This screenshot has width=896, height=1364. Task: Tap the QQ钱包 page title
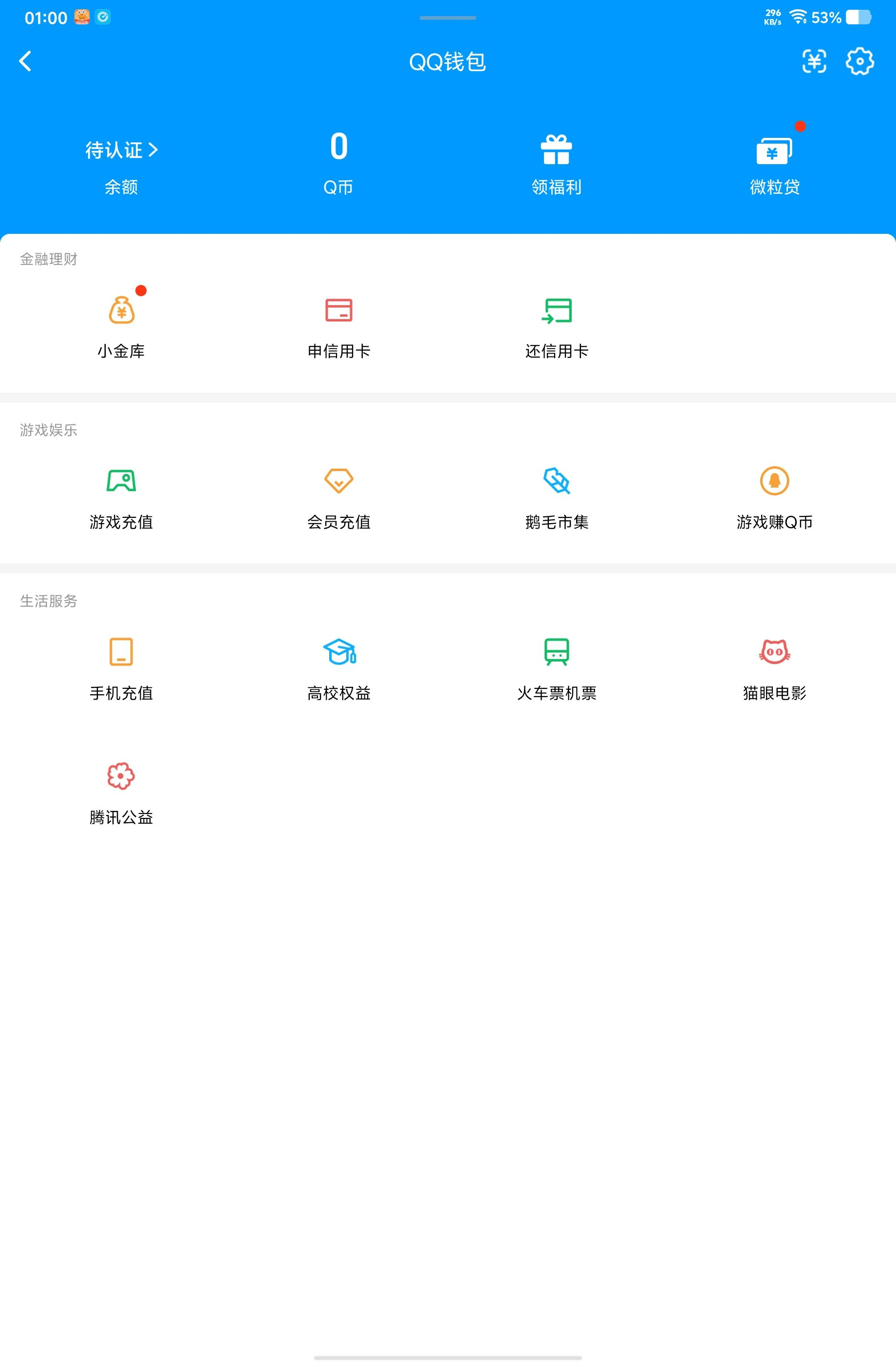pyautogui.click(x=448, y=61)
